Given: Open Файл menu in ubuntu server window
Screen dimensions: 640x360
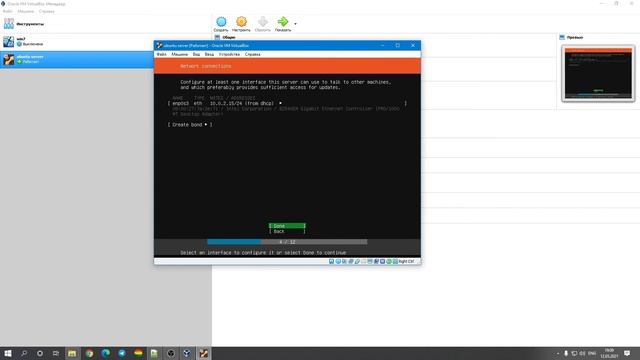Looking at the screenshot, I should coord(162,54).
